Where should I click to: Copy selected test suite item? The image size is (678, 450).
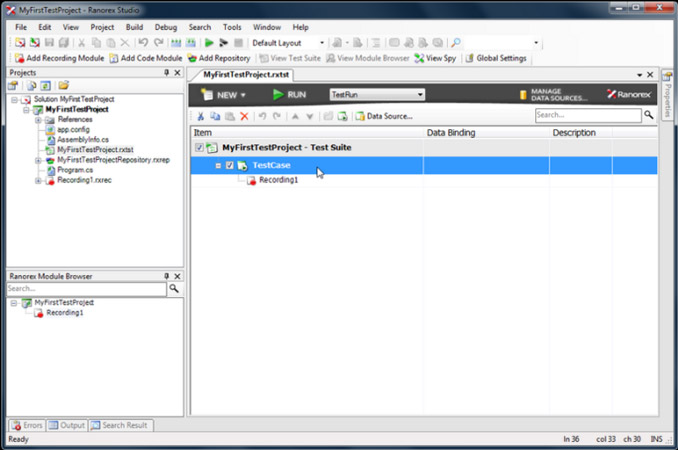215,116
